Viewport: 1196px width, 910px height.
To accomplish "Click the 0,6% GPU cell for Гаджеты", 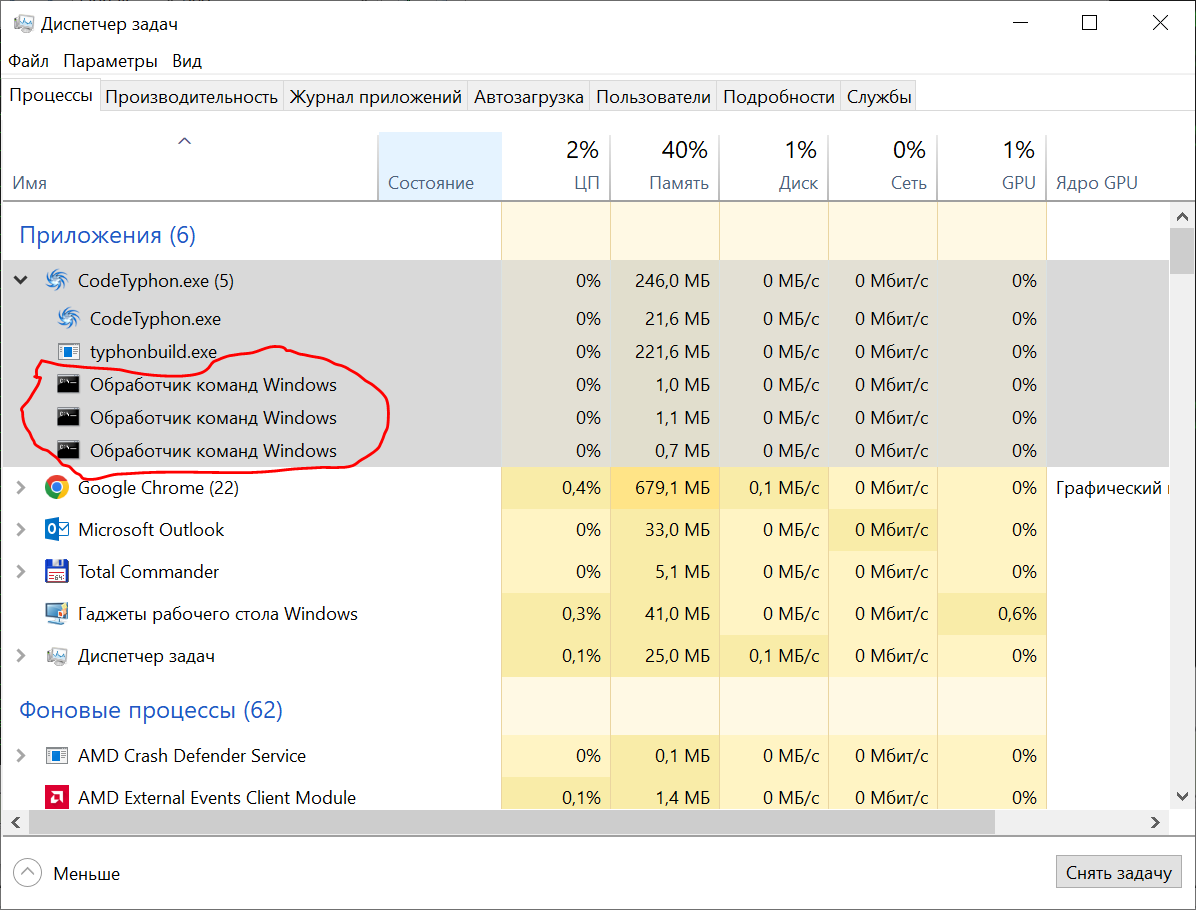I will click(x=992, y=613).
